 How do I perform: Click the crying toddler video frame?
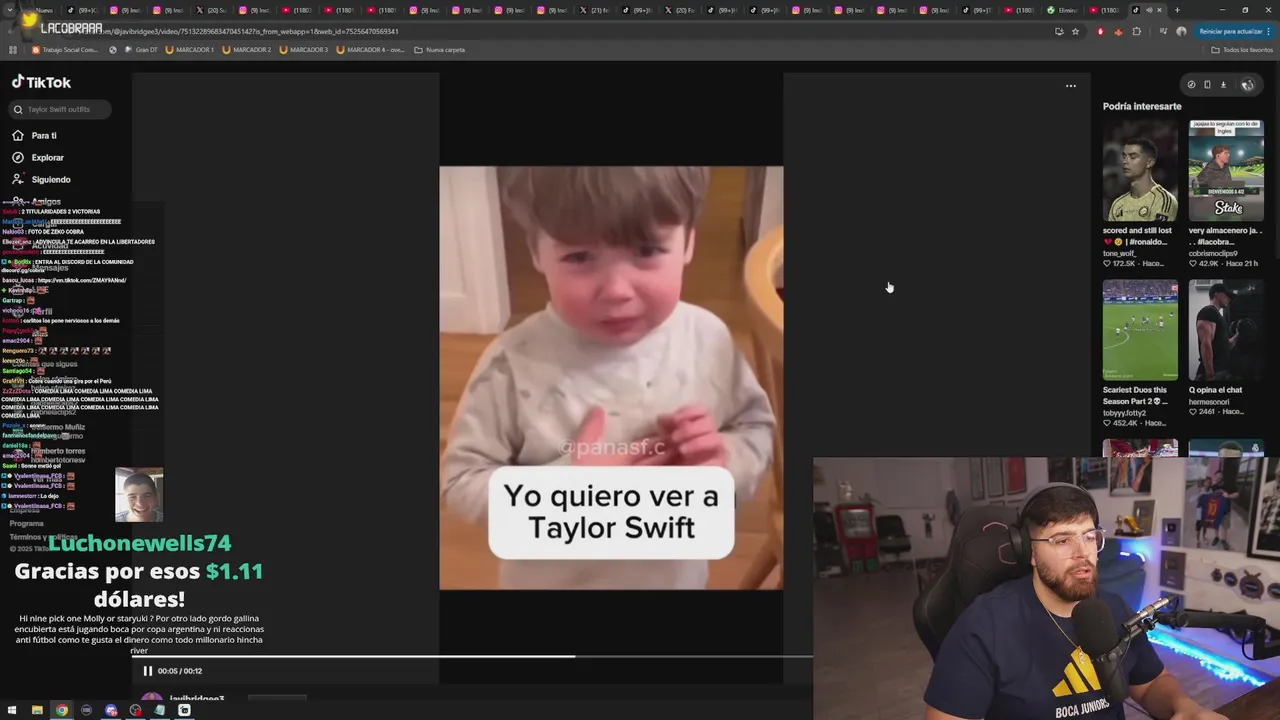click(611, 378)
